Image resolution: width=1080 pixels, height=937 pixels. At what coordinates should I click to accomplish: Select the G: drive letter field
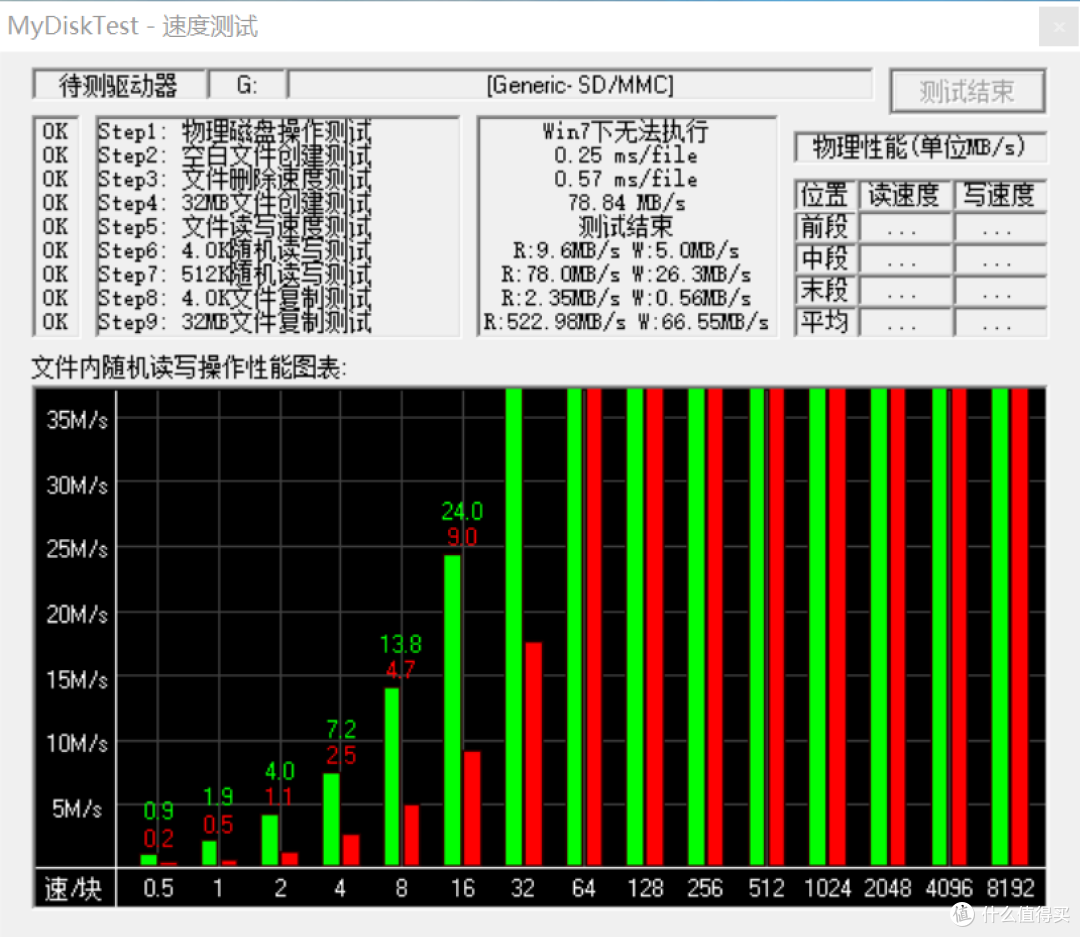coord(247,85)
